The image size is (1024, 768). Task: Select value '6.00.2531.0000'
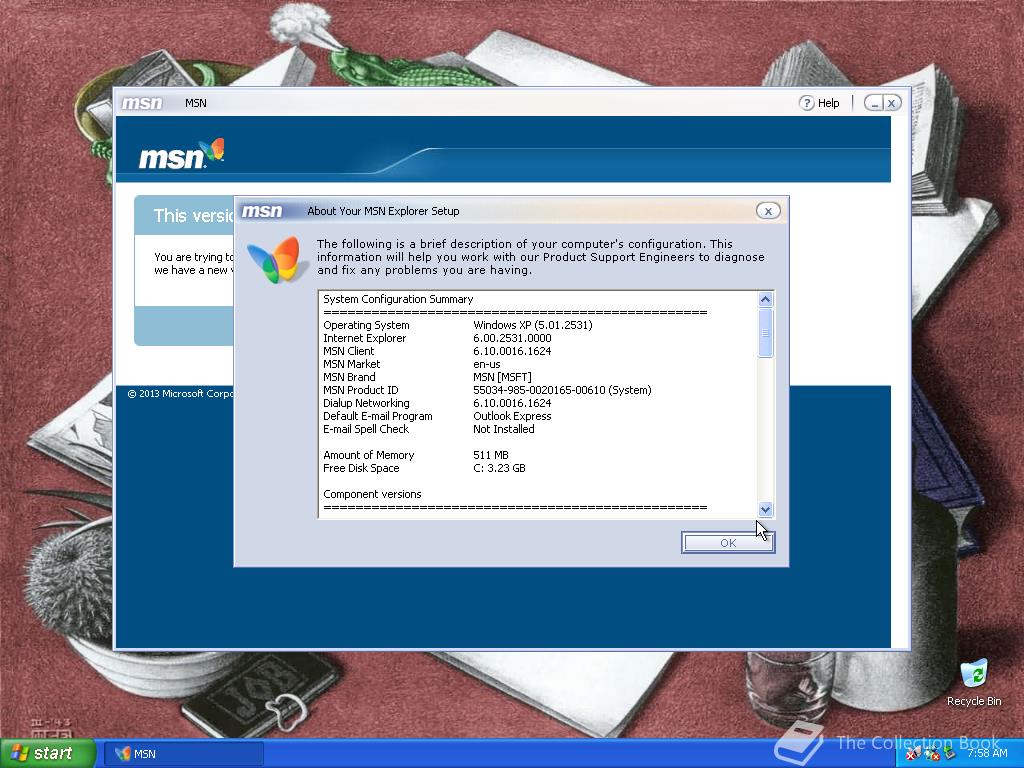pyautogui.click(x=512, y=338)
